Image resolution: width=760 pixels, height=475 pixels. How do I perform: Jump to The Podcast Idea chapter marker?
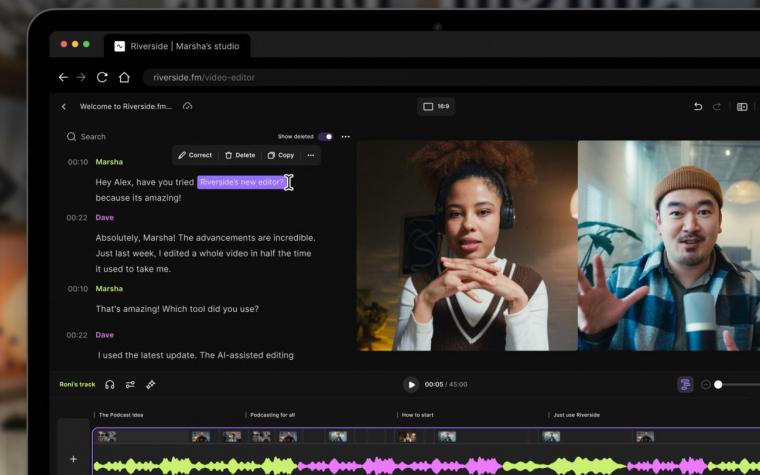coord(121,415)
